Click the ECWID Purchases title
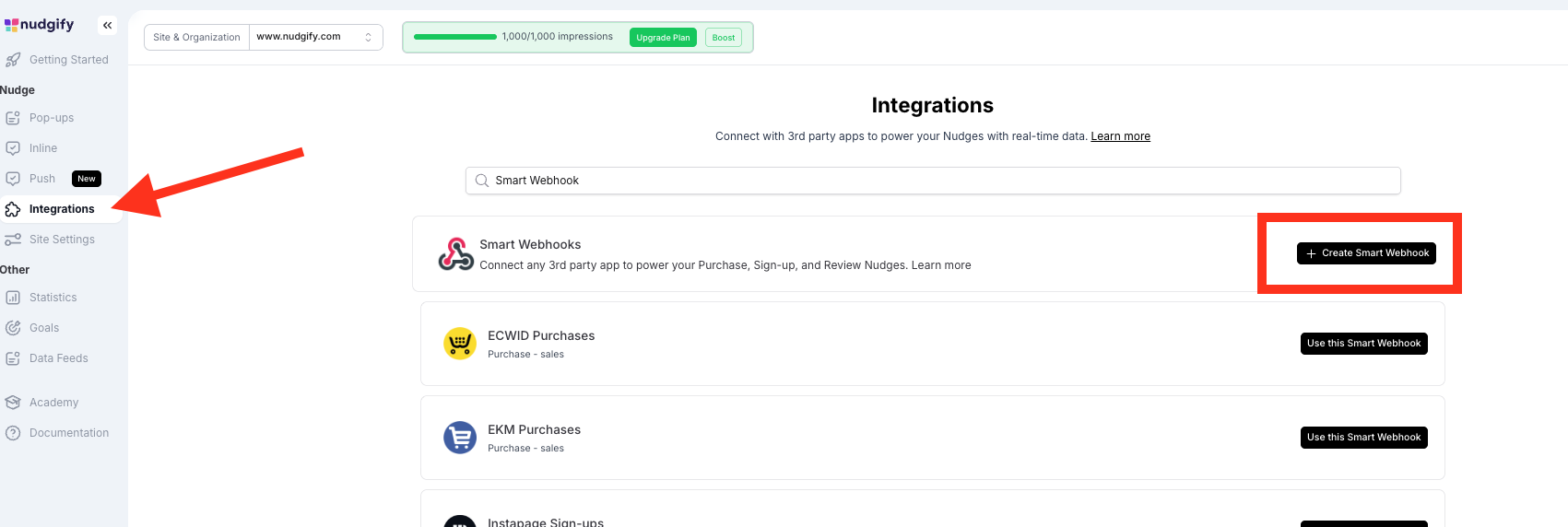The image size is (1568, 527). [x=541, y=336]
